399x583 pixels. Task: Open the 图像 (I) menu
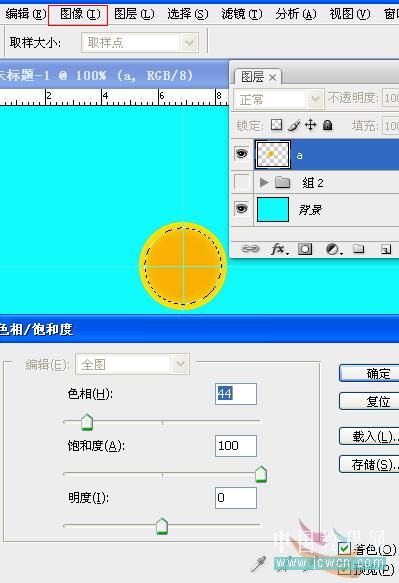[x=80, y=15]
